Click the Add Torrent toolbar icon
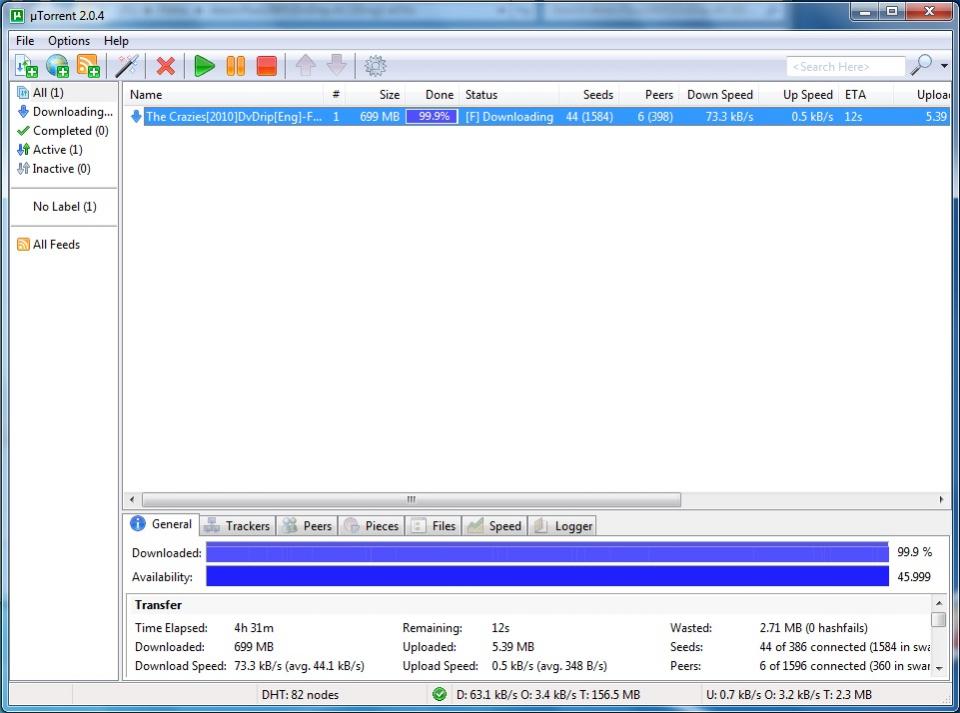 [x=26, y=66]
